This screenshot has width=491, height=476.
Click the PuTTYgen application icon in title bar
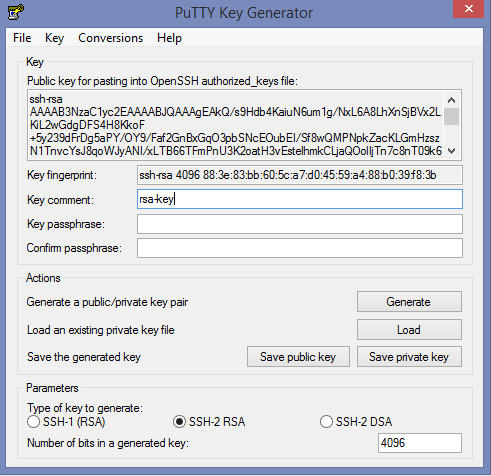15,12
